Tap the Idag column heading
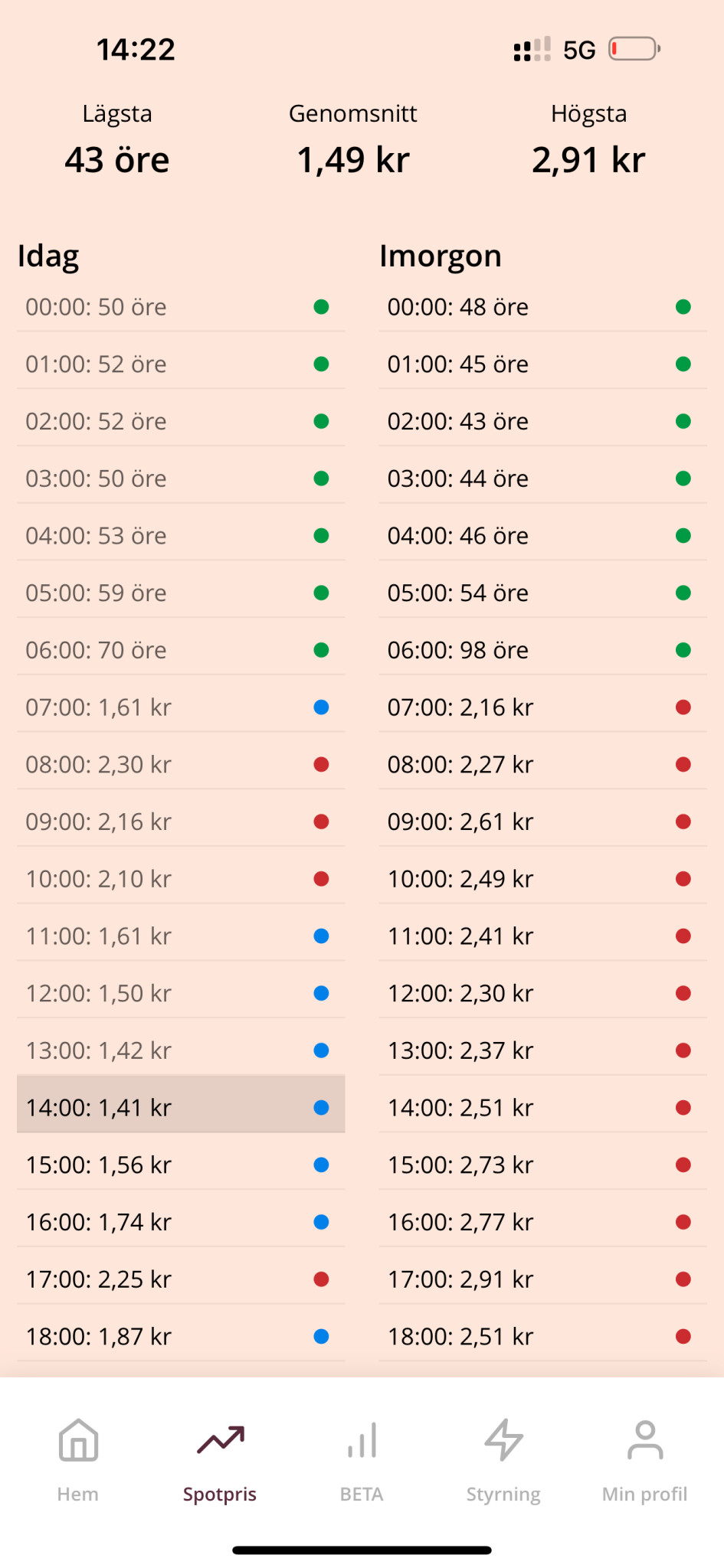Image resolution: width=724 pixels, height=1568 pixels. tap(48, 256)
